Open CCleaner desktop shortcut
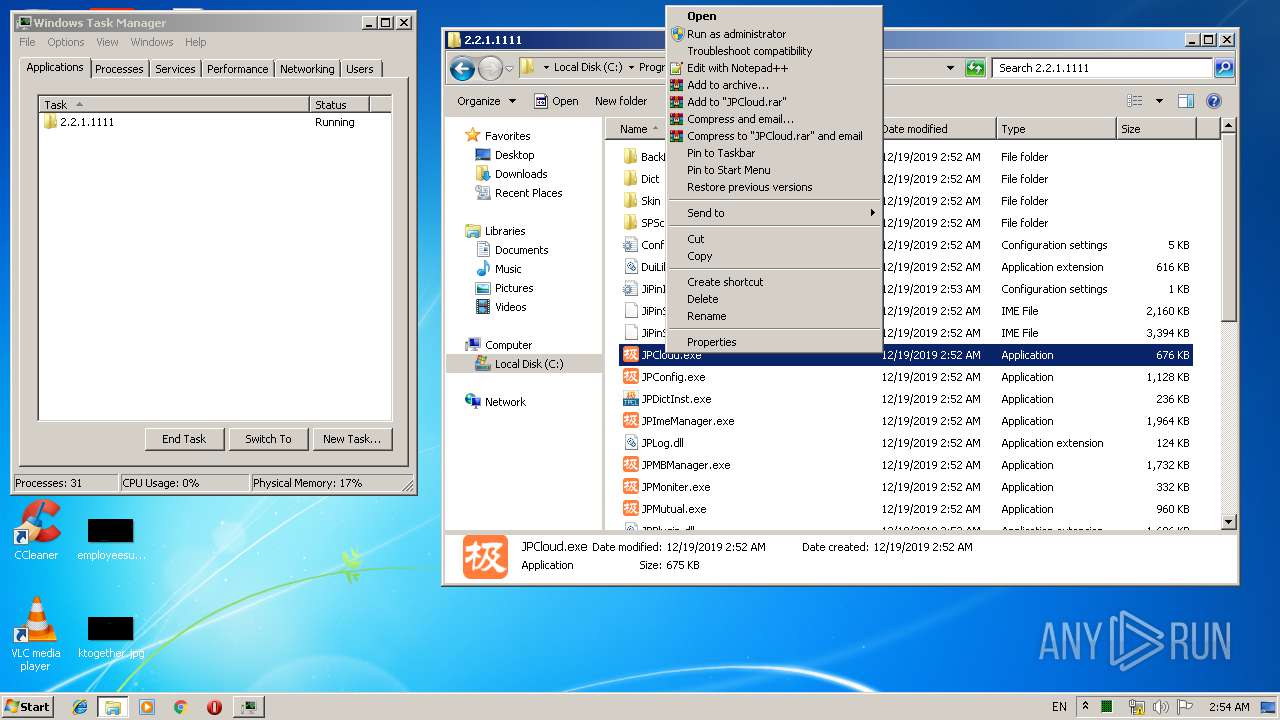The width and height of the screenshot is (1280, 720). pyautogui.click(x=36, y=530)
